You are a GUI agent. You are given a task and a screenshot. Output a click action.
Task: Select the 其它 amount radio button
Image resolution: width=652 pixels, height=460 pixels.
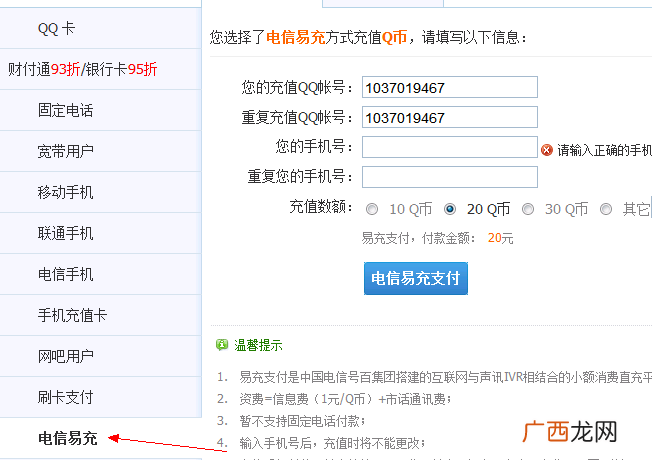(x=605, y=209)
